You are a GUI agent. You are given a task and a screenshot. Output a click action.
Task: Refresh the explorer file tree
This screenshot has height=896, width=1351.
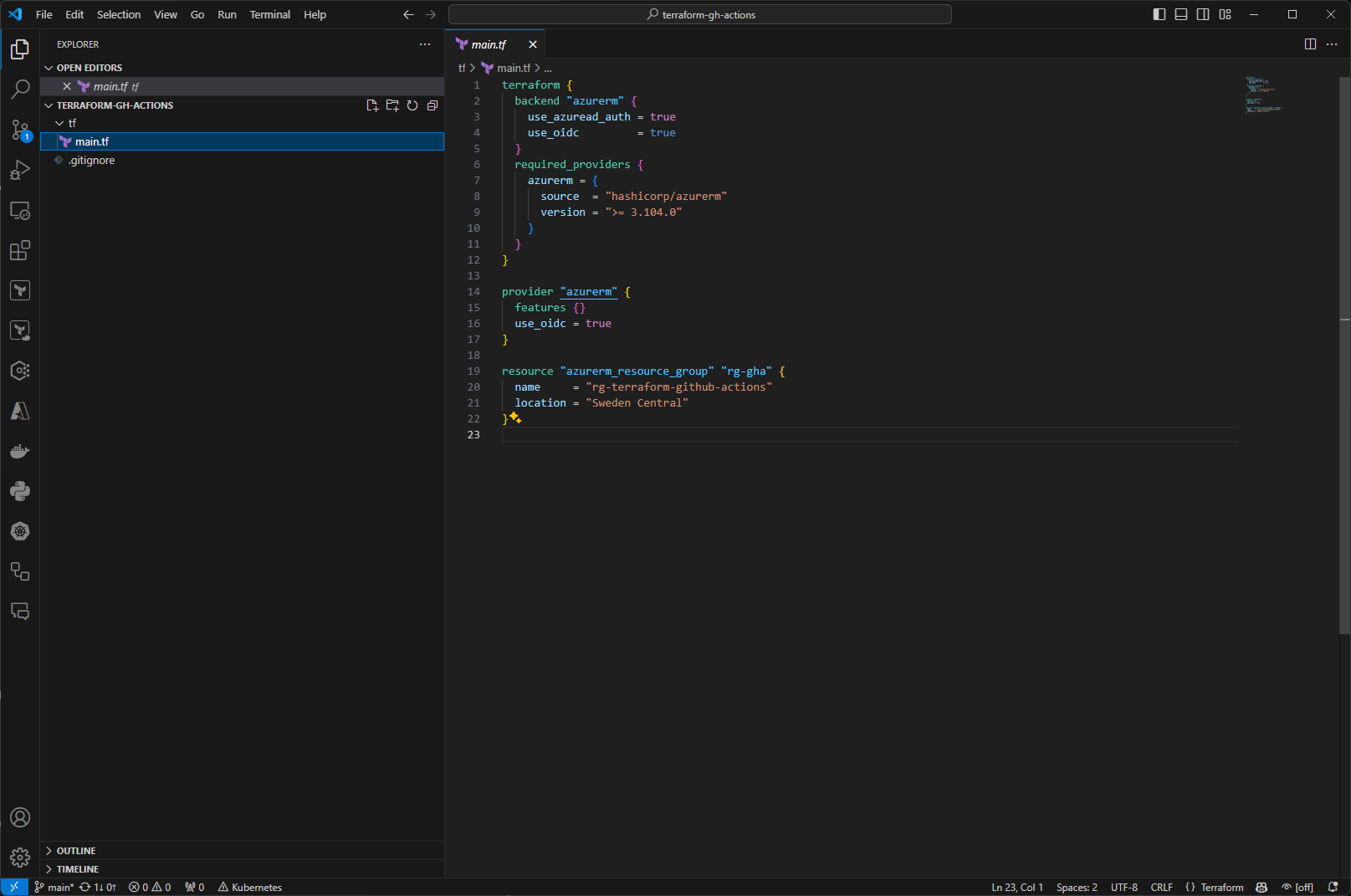click(x=412, y=105)
